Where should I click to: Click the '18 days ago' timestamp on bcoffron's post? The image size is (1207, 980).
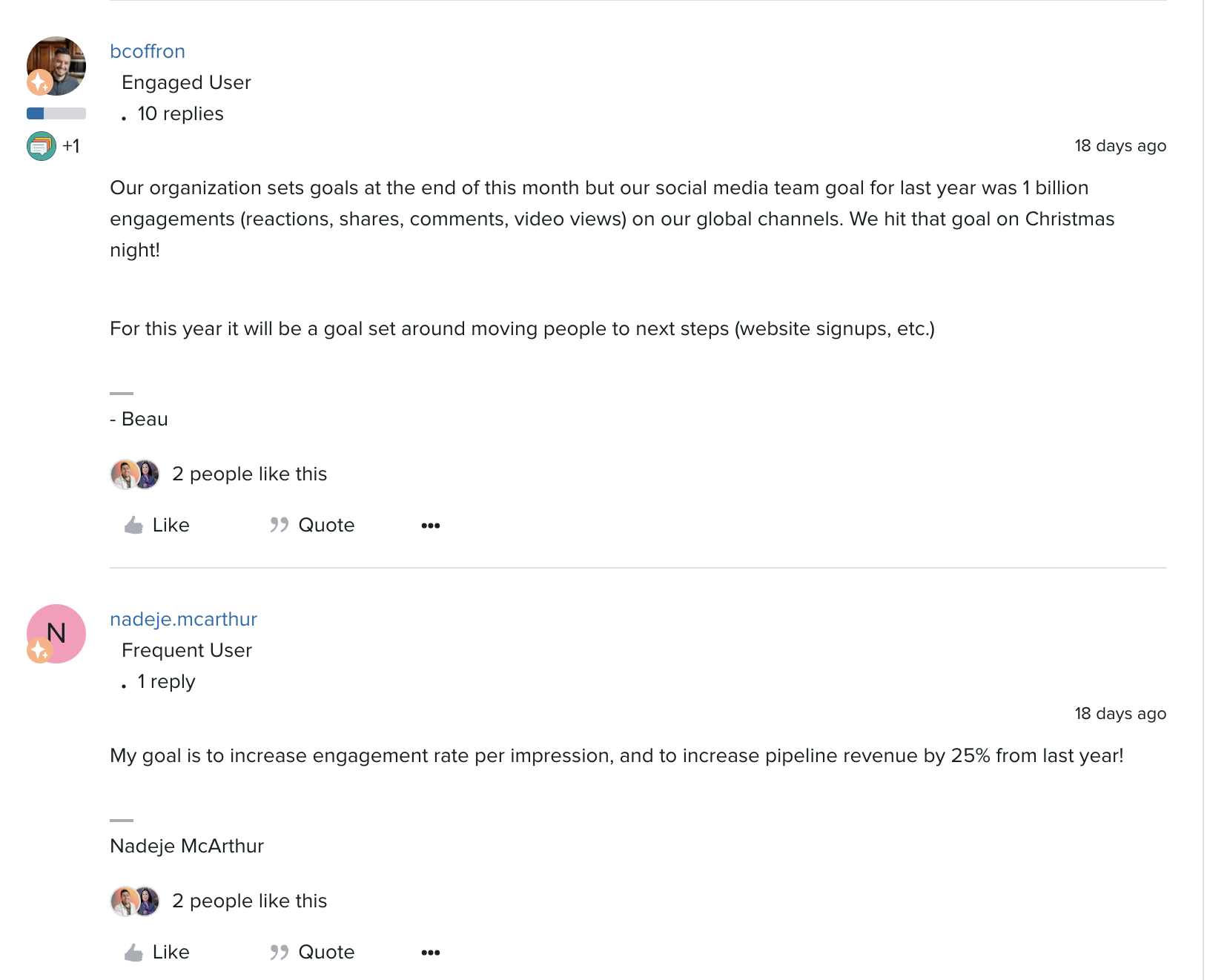(x=1120, y=146)
